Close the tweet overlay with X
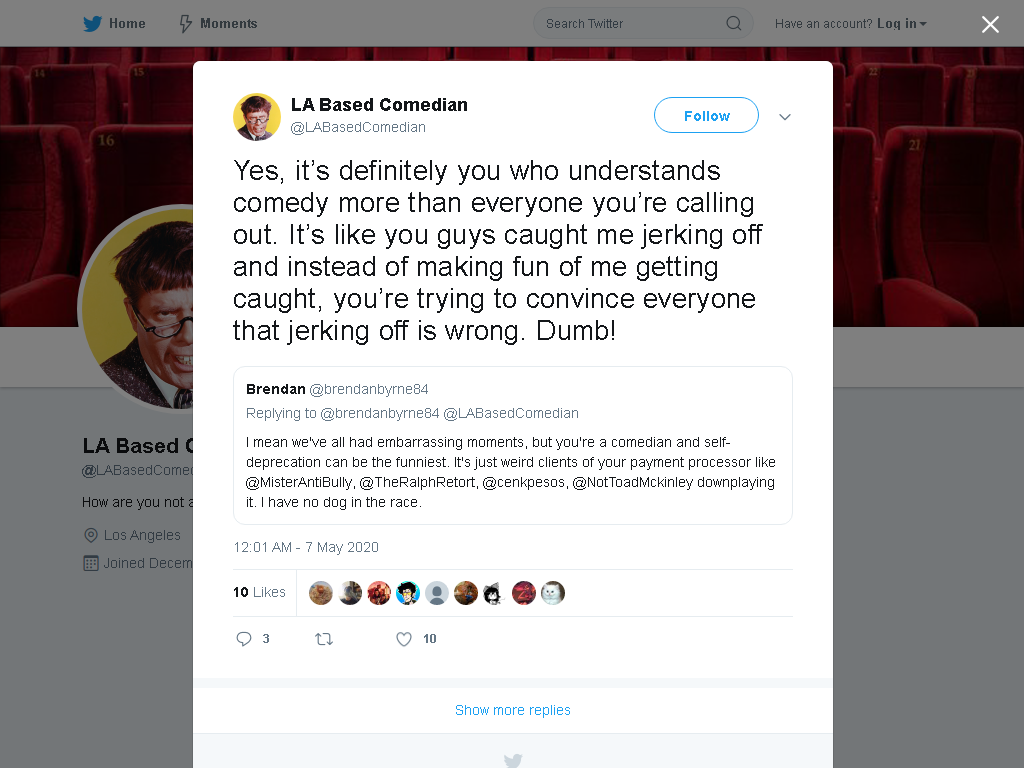 [990, 24]
